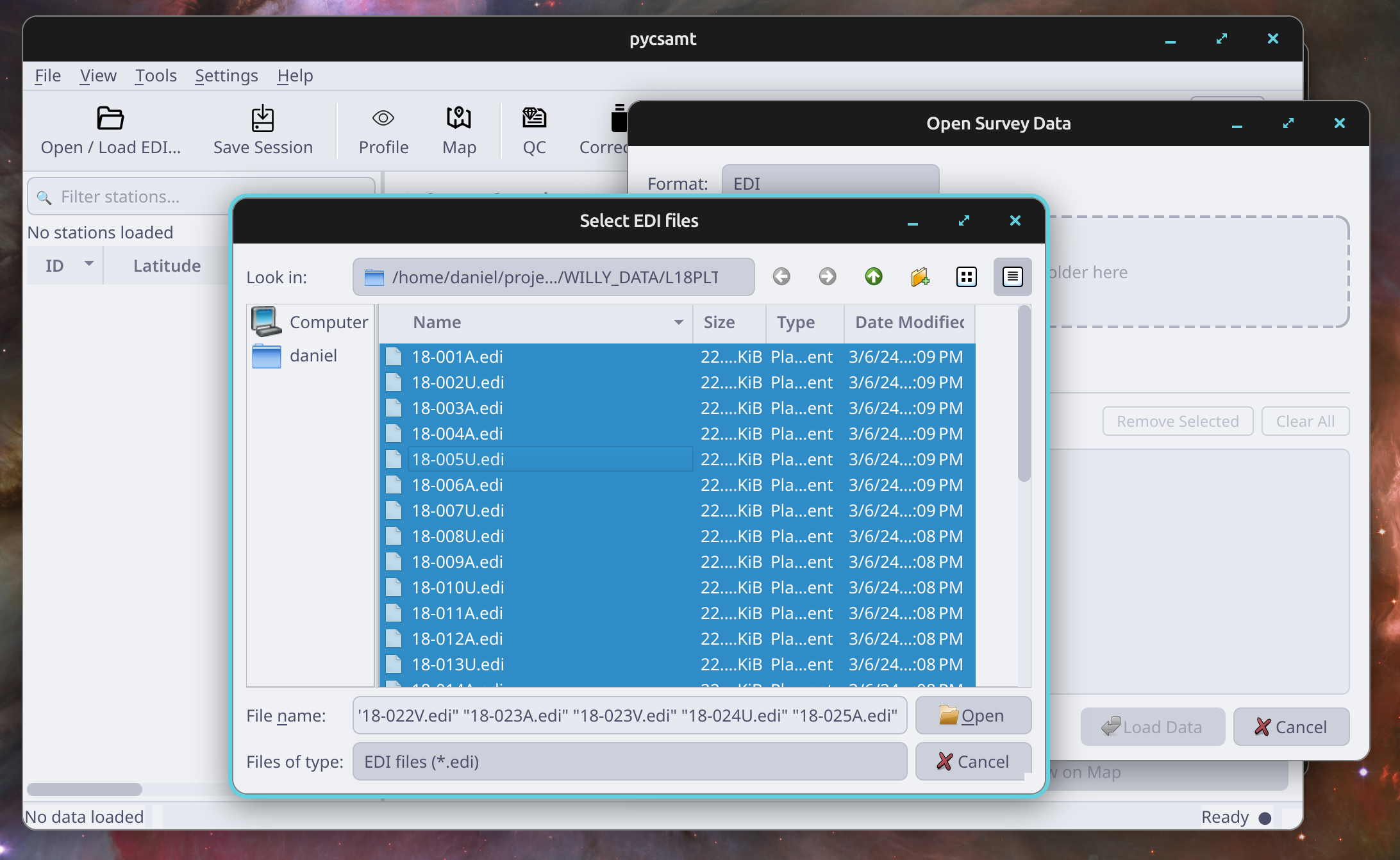This screenshot has width=1400, height=860.
Task: Select file 18-006A.edi
Action: pos(677,485)
